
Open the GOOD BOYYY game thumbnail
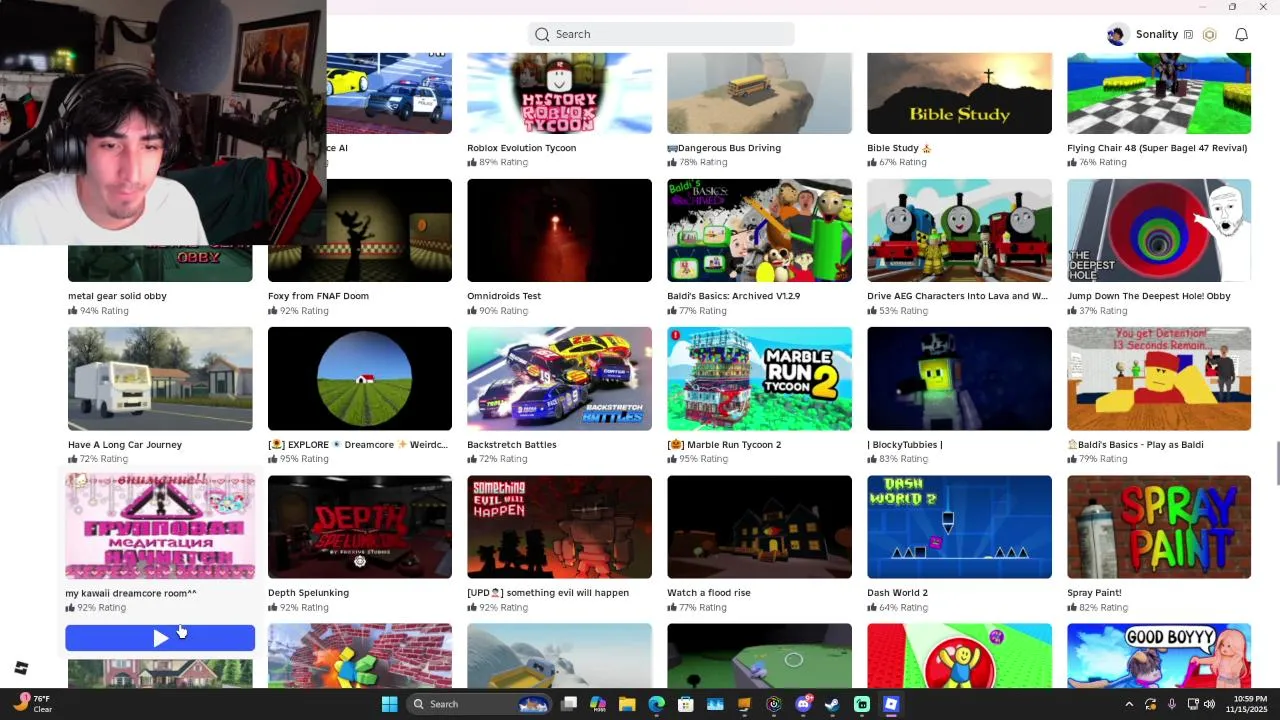point(1159,656)
